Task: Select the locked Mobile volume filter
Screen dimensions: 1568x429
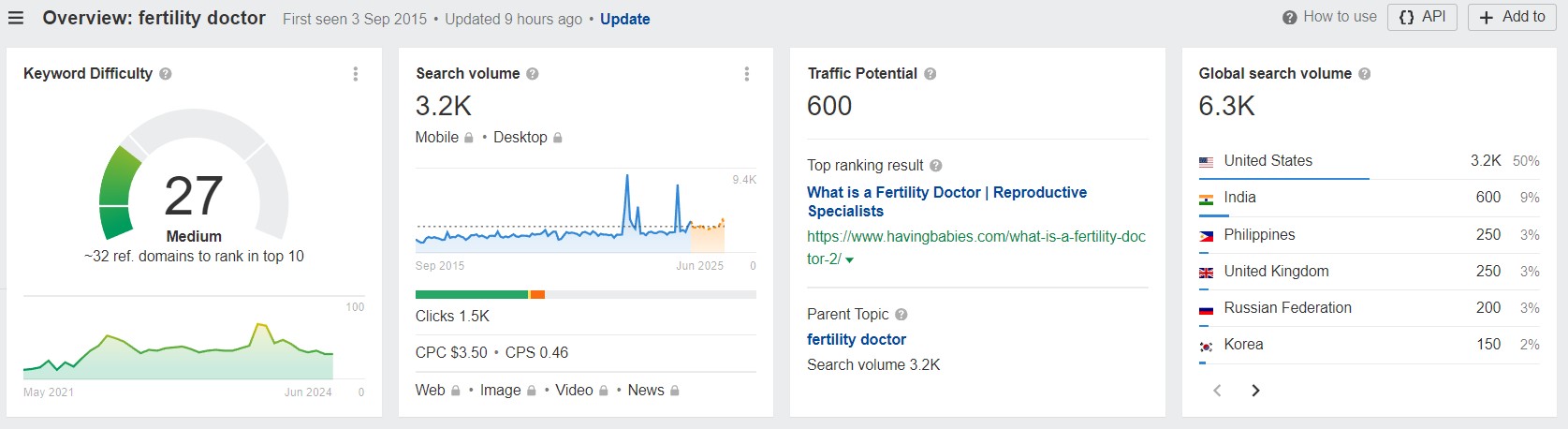Action: click(x=444, y=138)
